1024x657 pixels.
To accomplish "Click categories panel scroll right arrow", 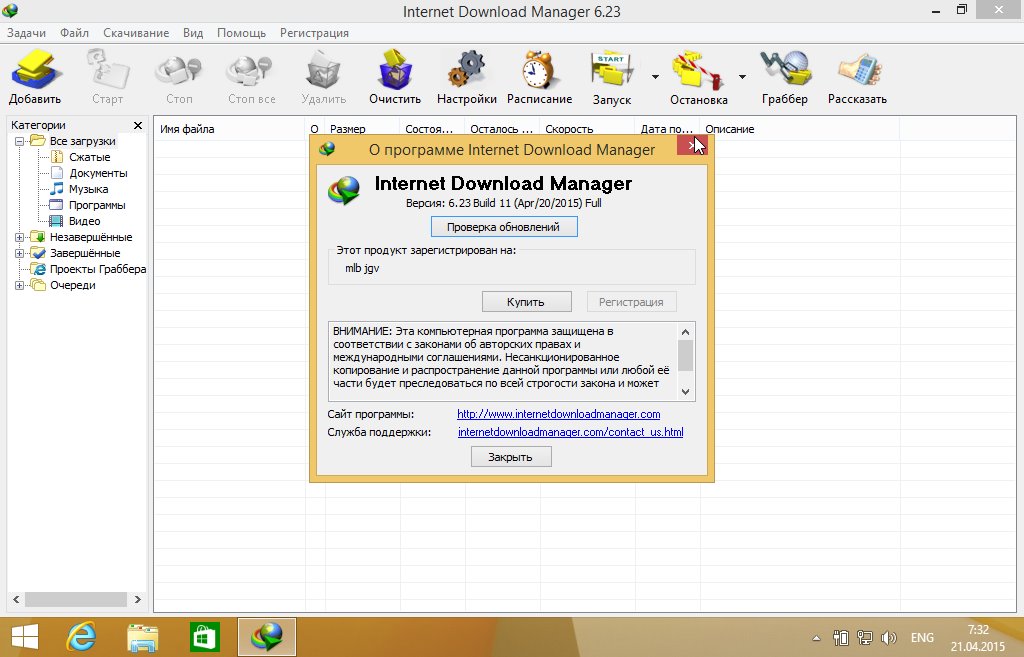I will click(x=137, y=600).
